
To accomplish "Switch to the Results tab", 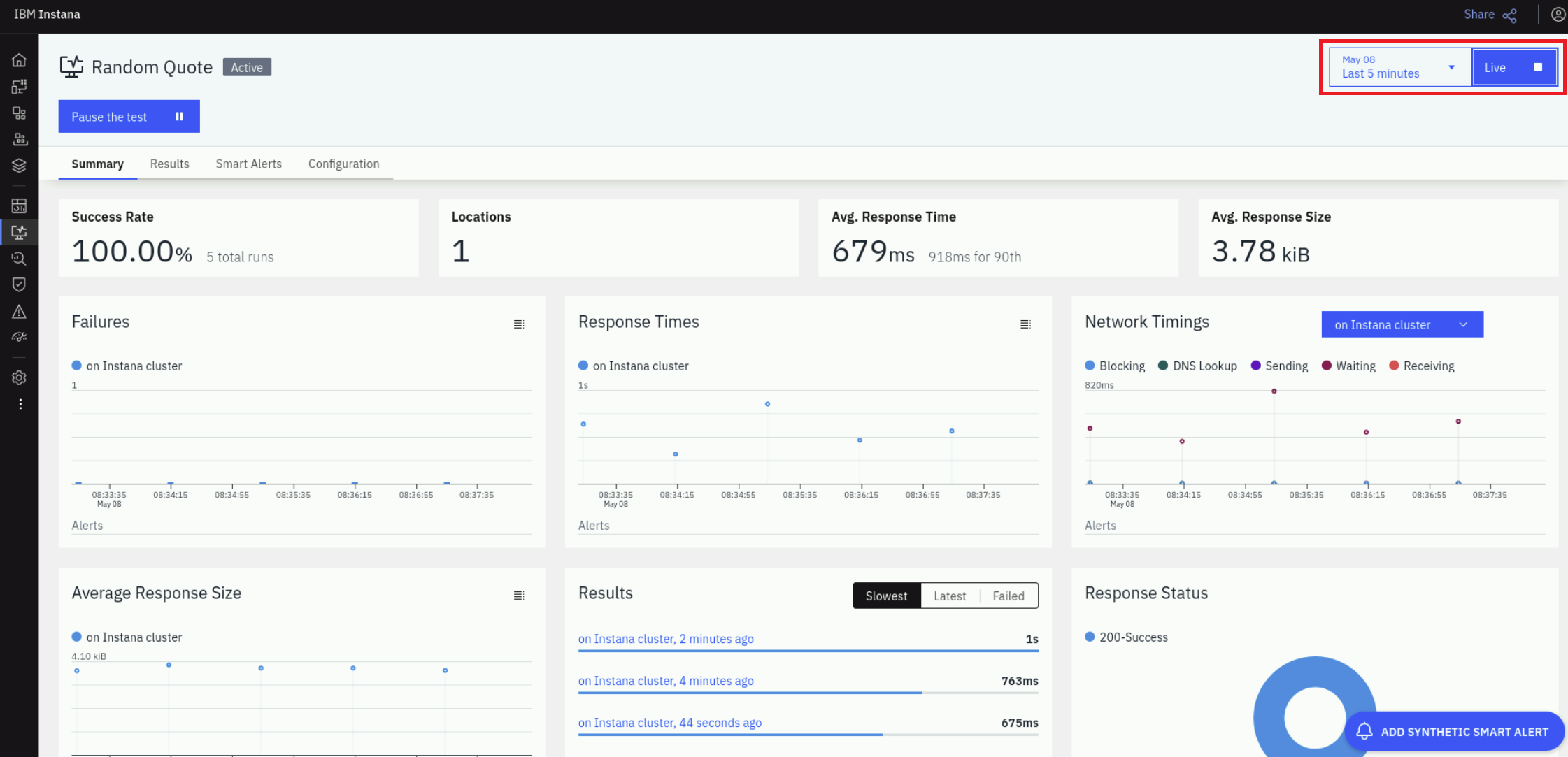I will pos(169,164).
